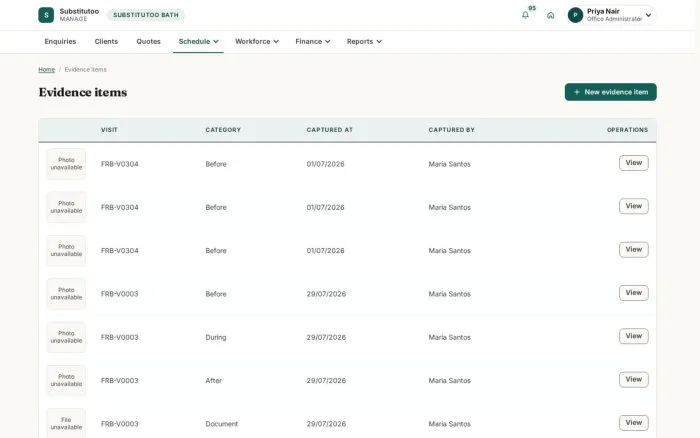Expand the Reports menu
The image size is (700, 438).
click(364, 42)
